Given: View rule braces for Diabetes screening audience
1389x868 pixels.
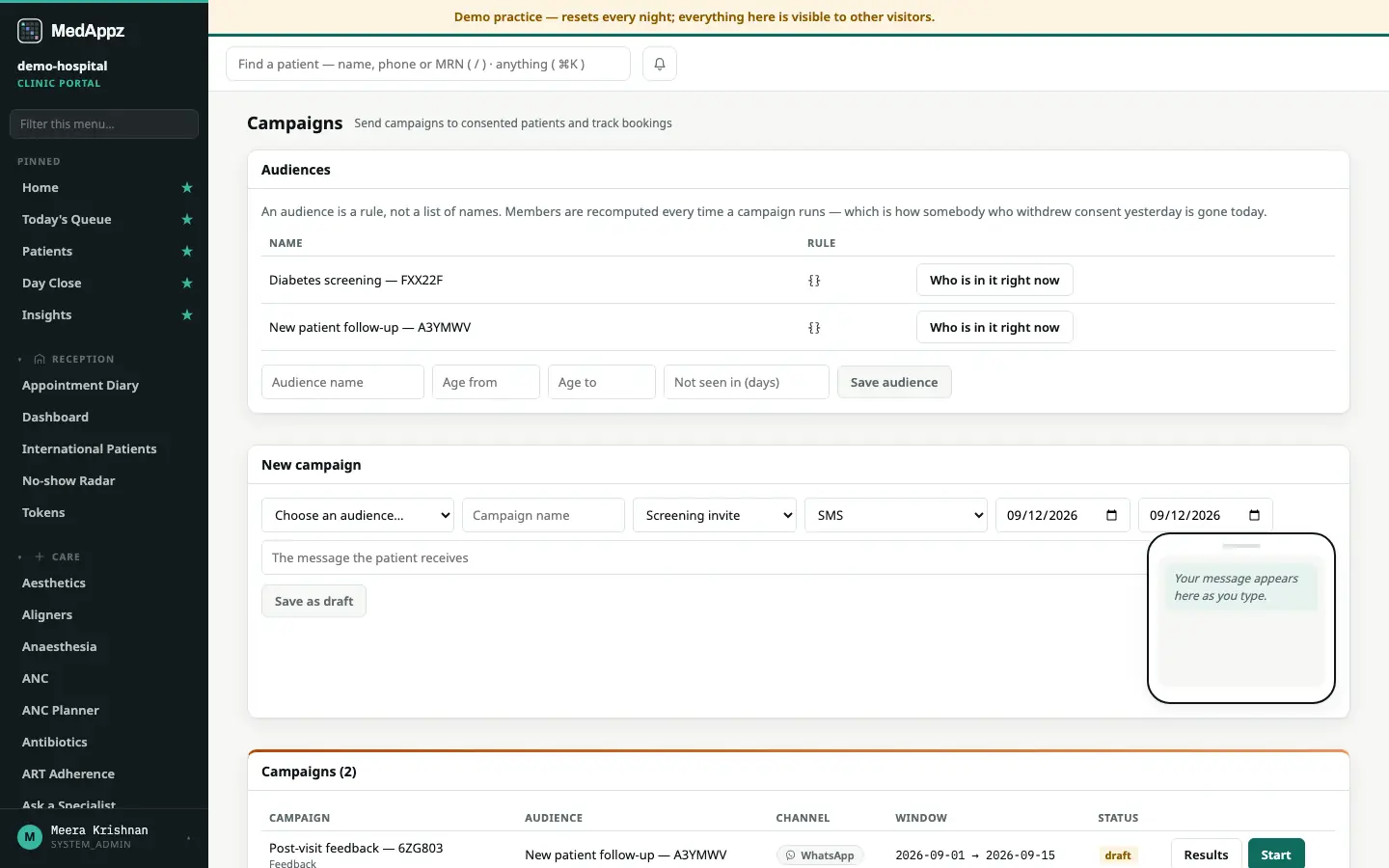Looking at the screenshot, I should pos(814,281).
